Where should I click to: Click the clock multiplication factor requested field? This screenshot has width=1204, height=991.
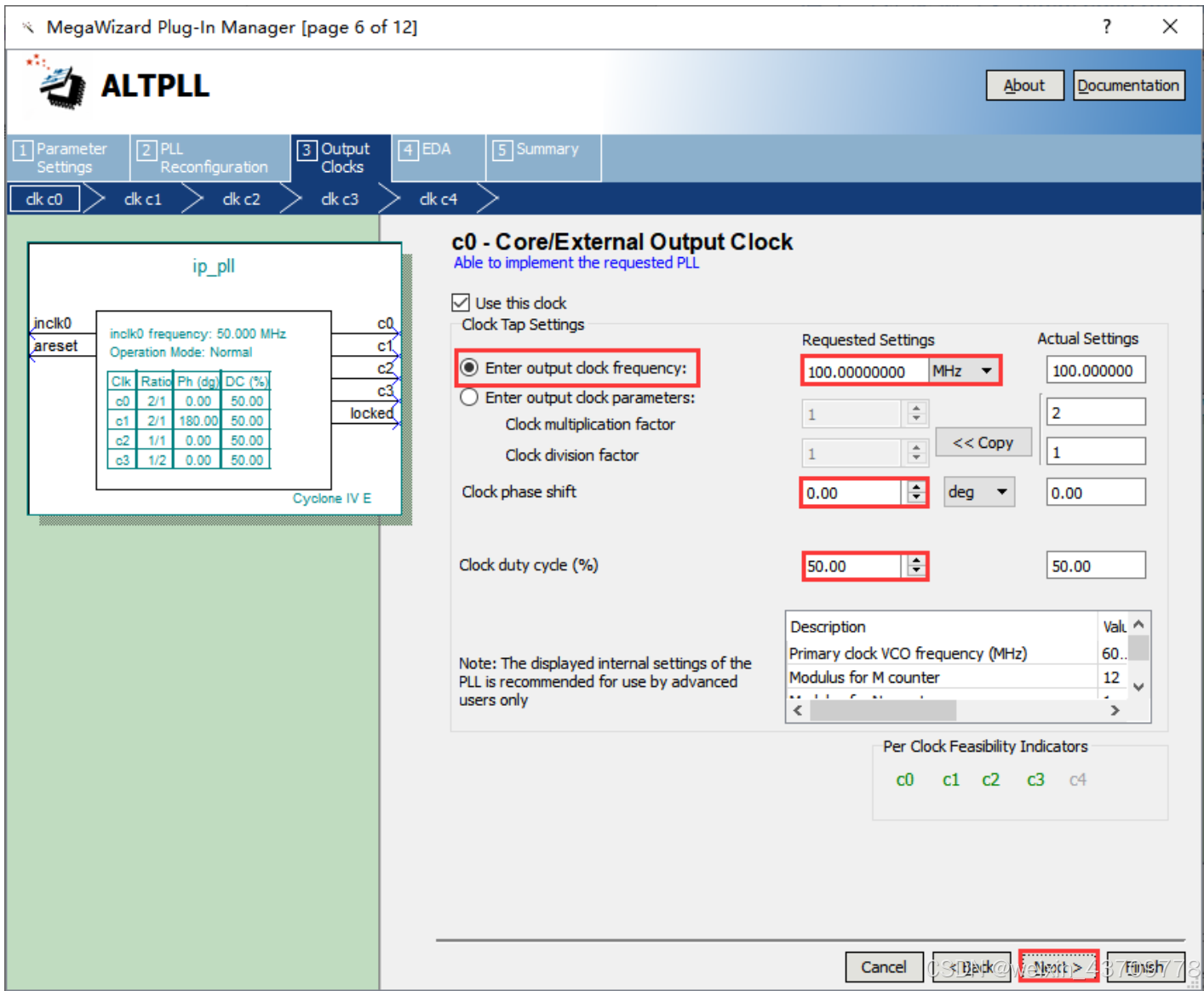pos(851,414)
